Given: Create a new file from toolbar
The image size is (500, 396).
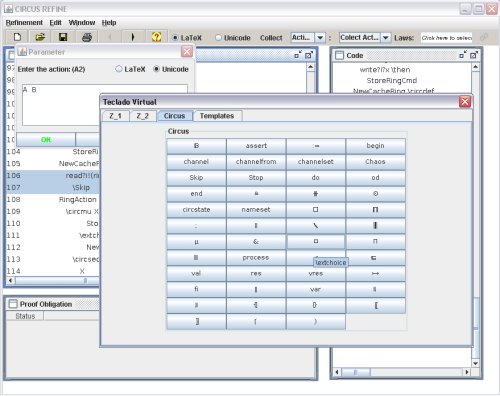Looking at the screenshot, I should tap(17, 37).
